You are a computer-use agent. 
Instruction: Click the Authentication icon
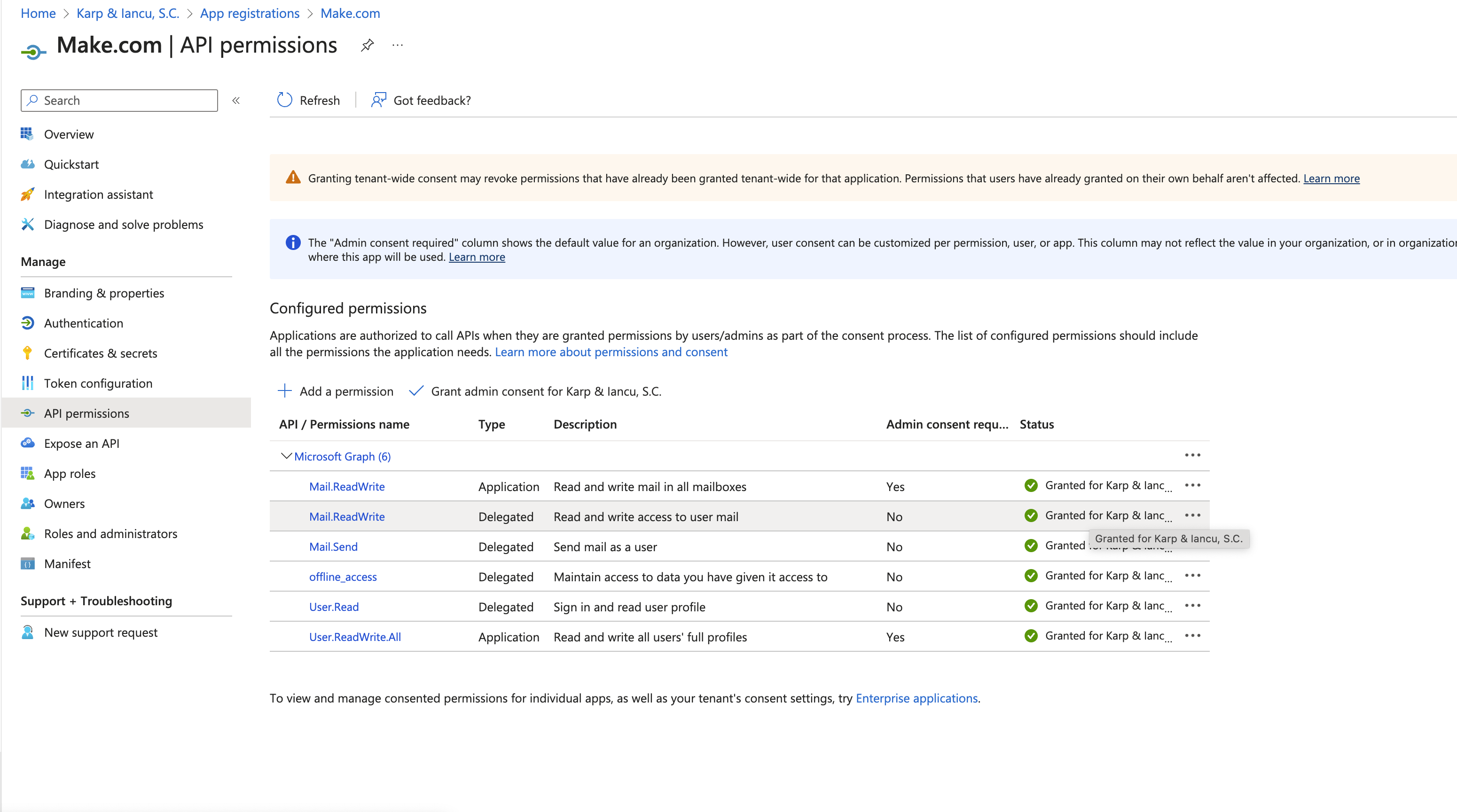pos(27,322)
